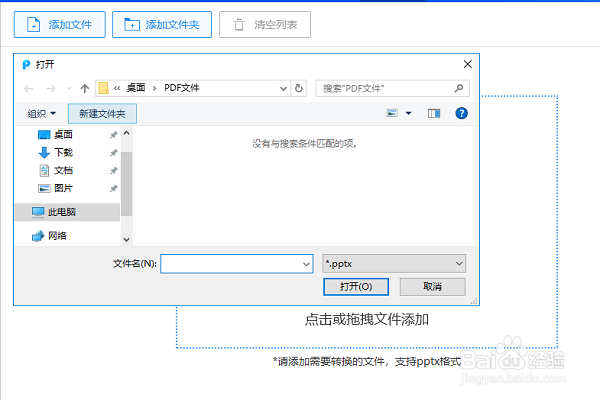Open the *.pptx file type dropdown
600x400 pixels.
tap(394, 264)
